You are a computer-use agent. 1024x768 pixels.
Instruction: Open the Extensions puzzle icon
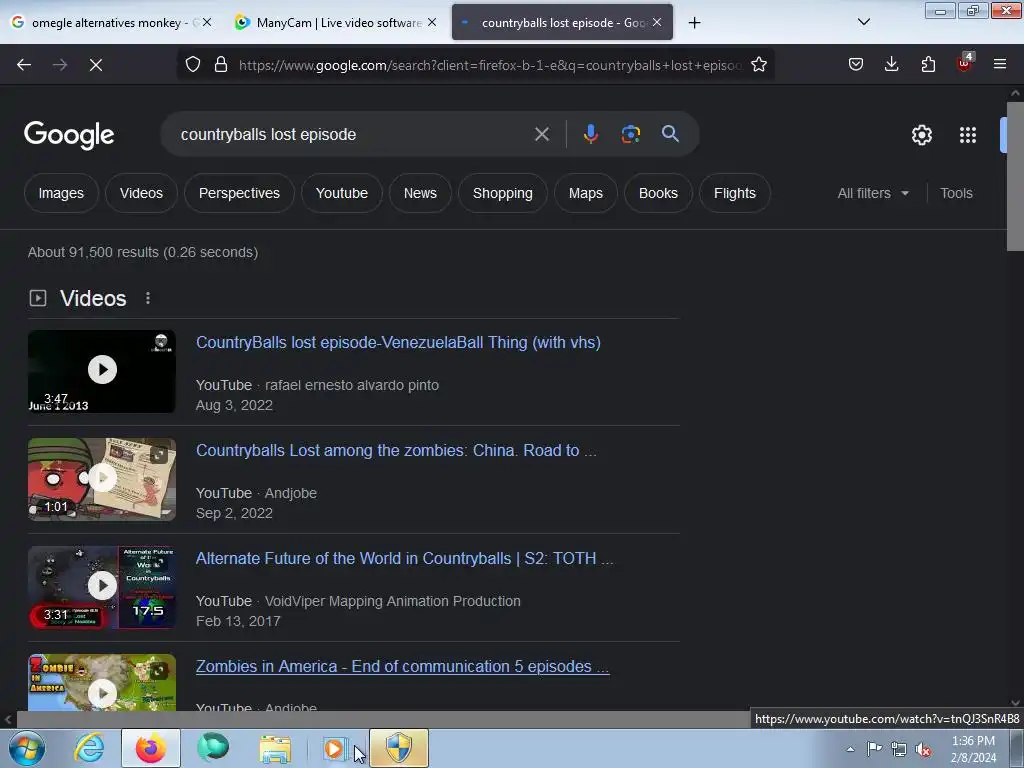click(x=928, y=65)
